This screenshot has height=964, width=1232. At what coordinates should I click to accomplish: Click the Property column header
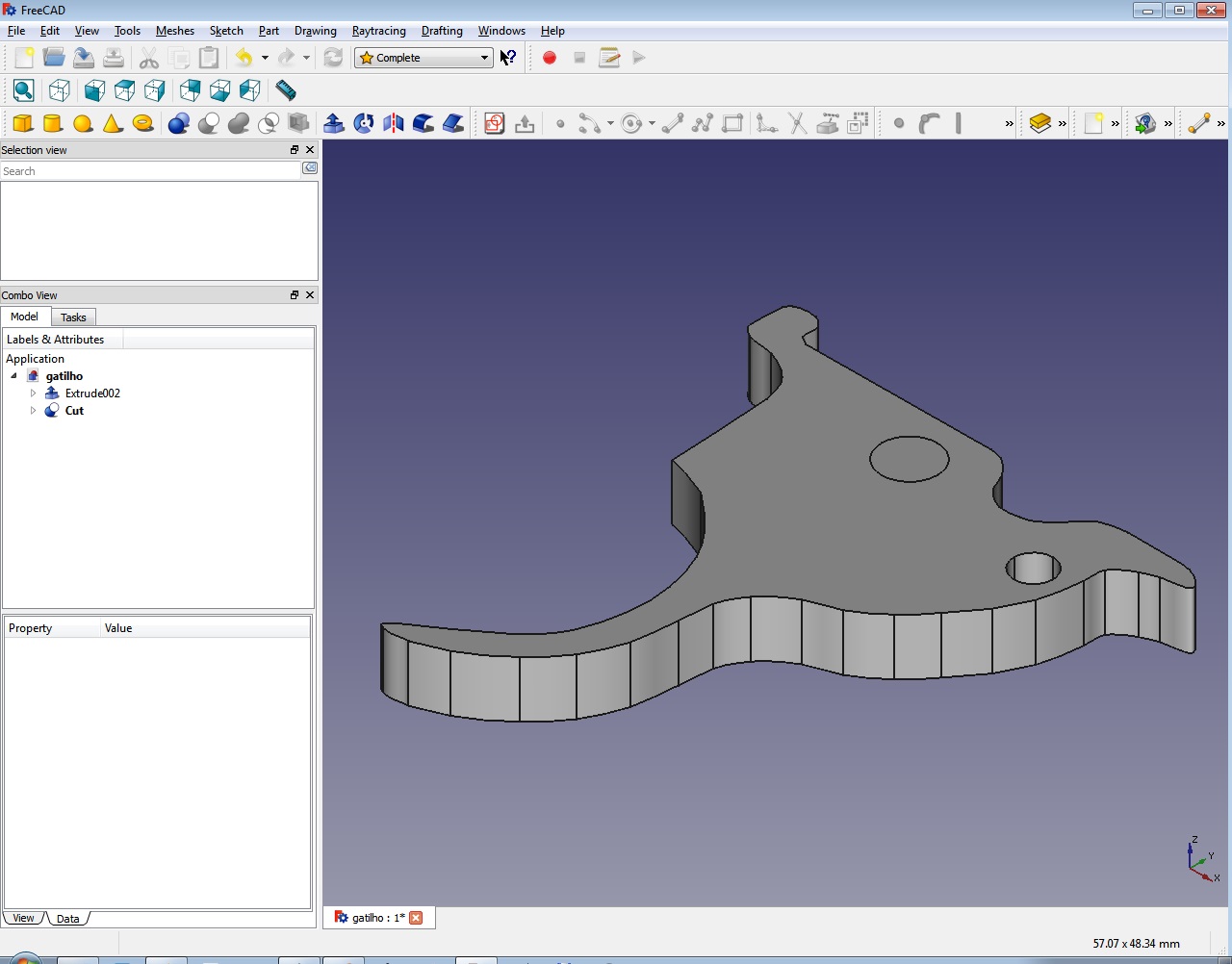52,628
